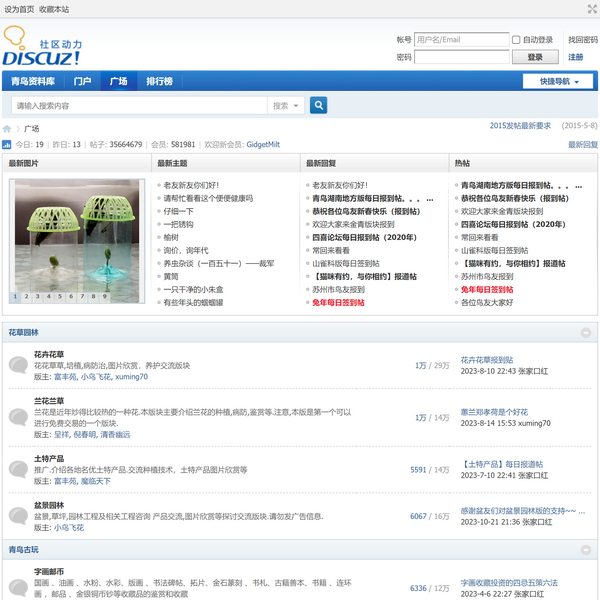
Task: Open the 排行榜 navigation tab
Action: click(159, 81)
